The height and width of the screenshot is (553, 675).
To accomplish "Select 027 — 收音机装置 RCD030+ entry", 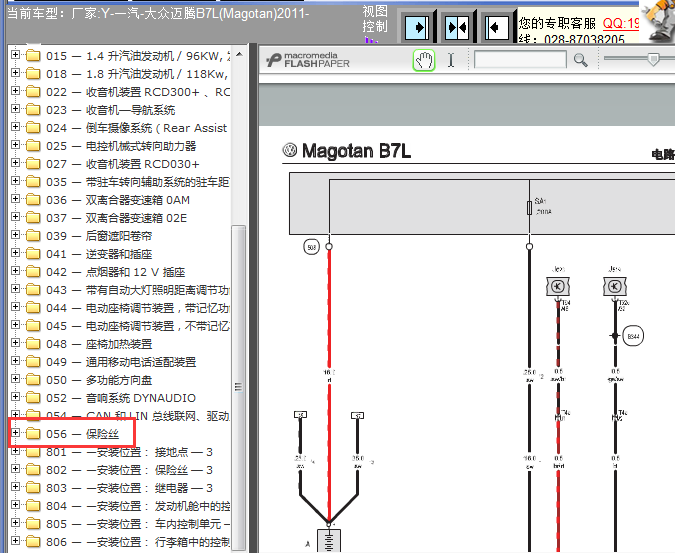I will click(x=123, y=164).
